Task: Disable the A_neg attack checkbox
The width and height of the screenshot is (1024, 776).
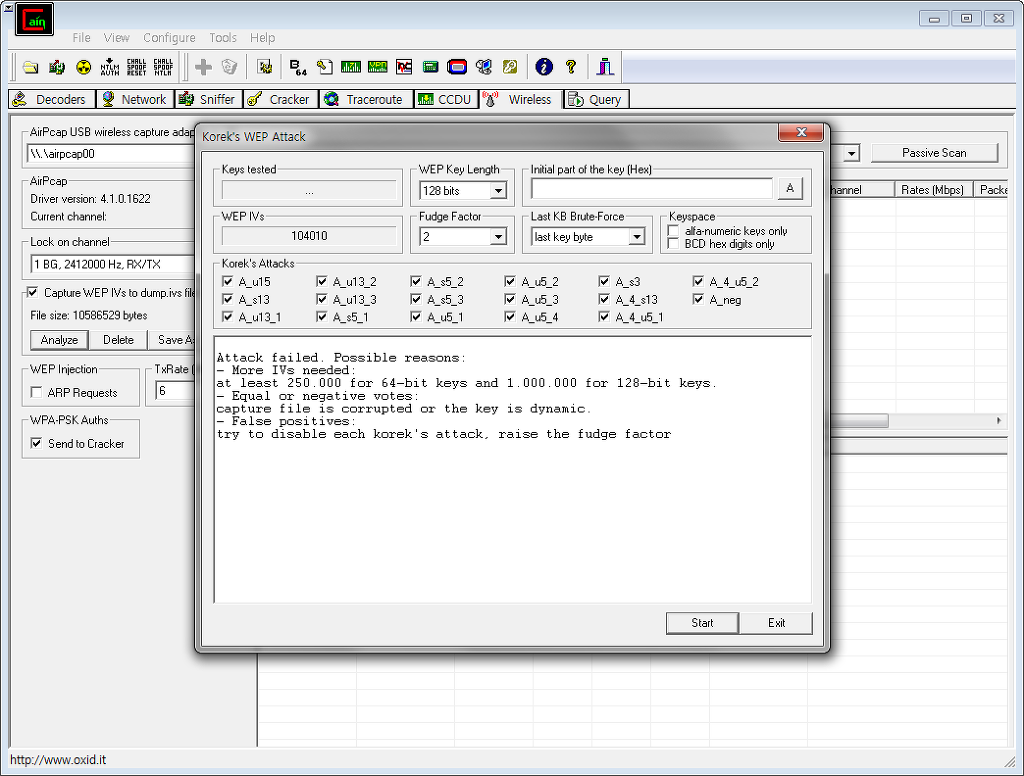Action: tap(698, 299)
